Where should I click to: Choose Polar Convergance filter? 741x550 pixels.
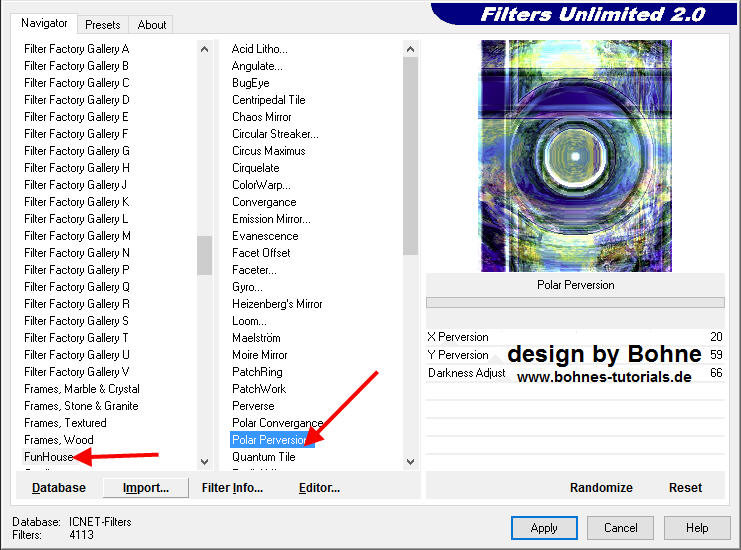277,423
